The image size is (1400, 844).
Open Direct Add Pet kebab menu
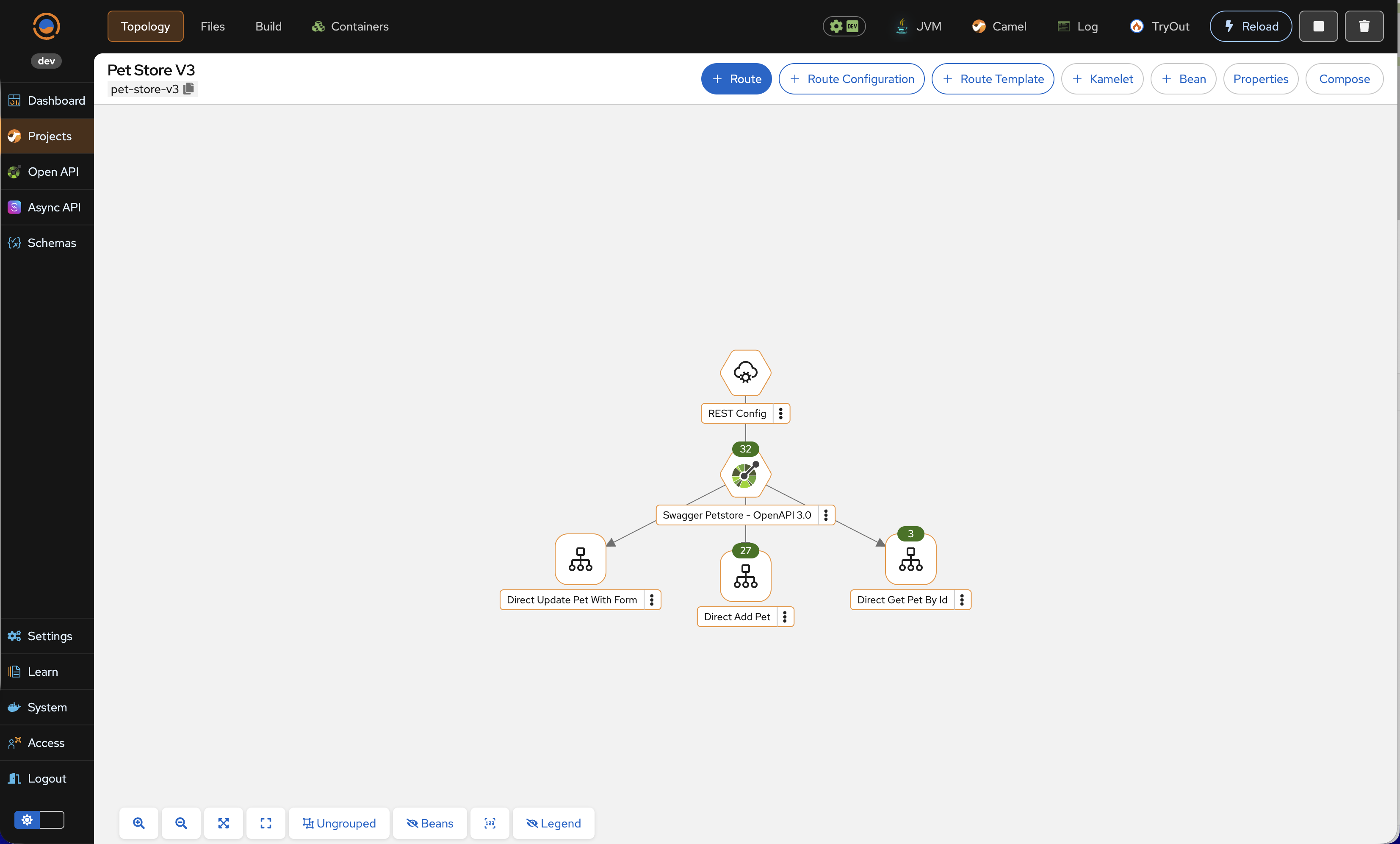click(785, 616)
